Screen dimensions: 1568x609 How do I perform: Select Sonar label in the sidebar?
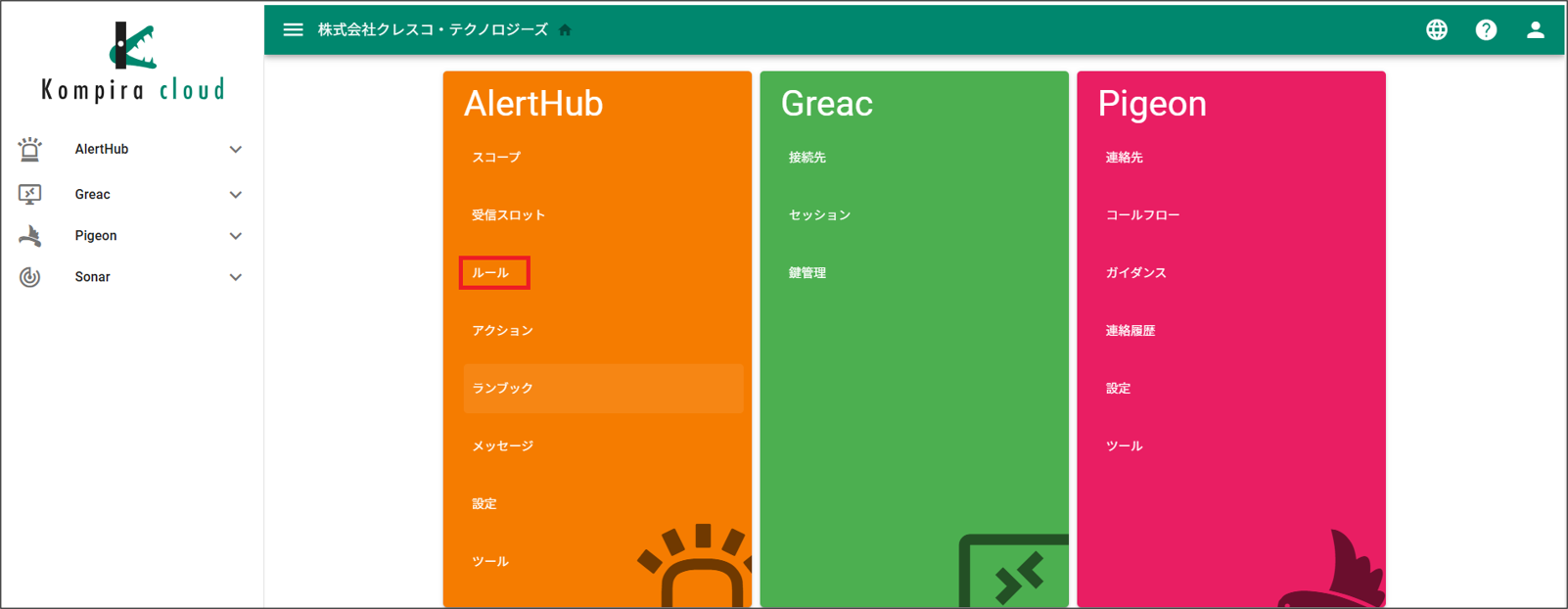pos(92,277)
